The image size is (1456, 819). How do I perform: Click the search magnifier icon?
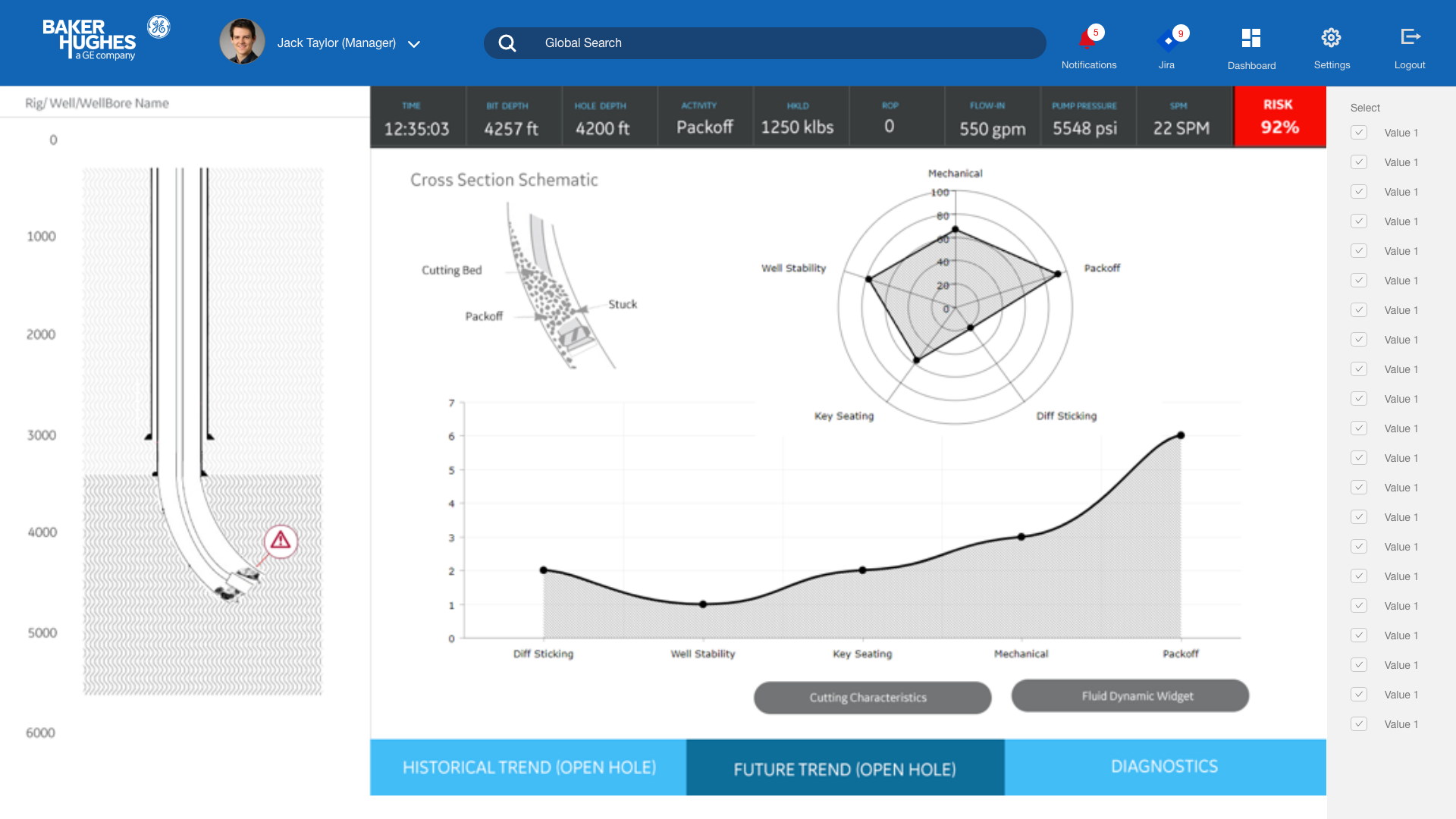pyautogui.click(x=507, y=43)
